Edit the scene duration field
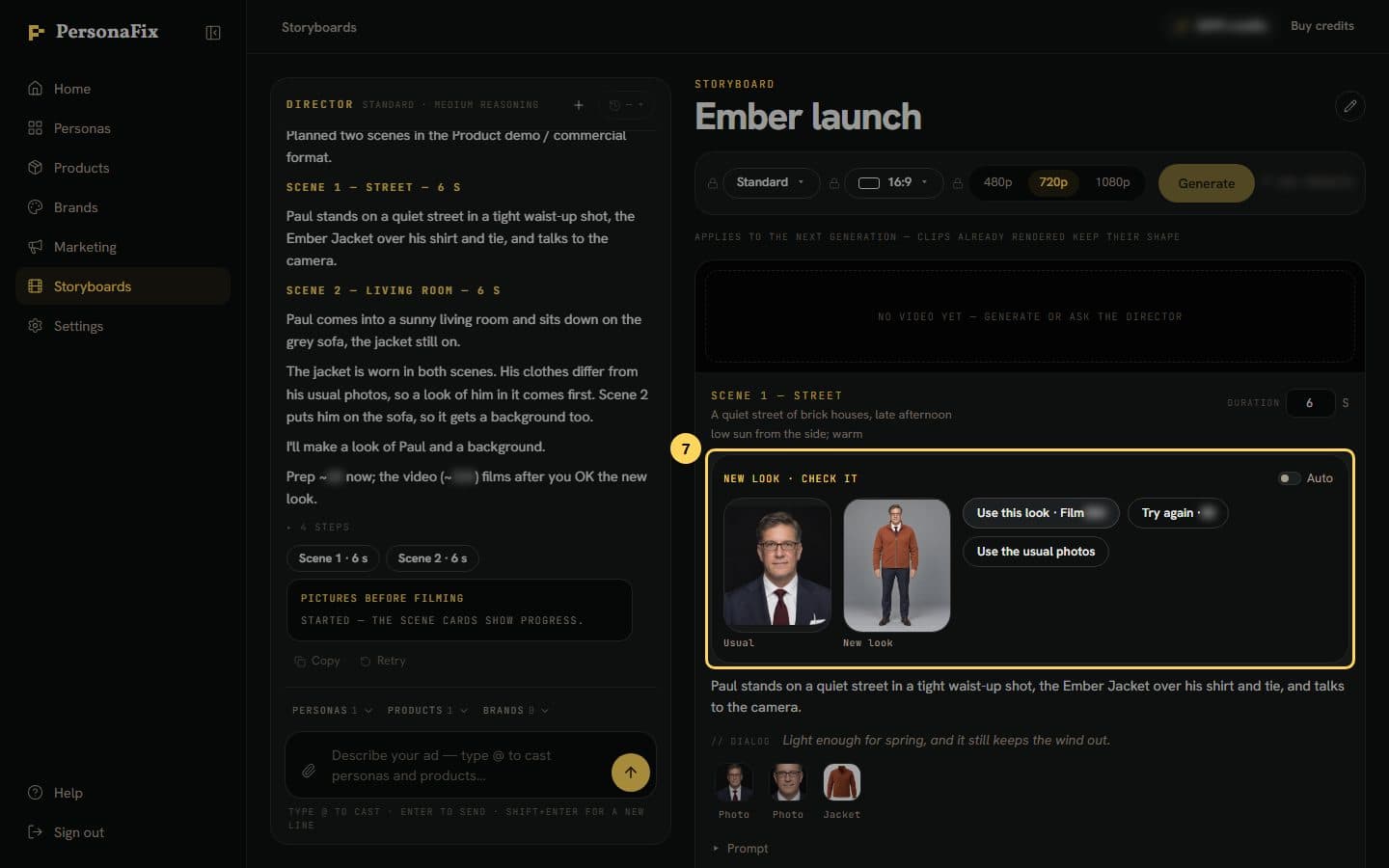The width and height of the screenshot is (1389, 868). (1309, 403)
